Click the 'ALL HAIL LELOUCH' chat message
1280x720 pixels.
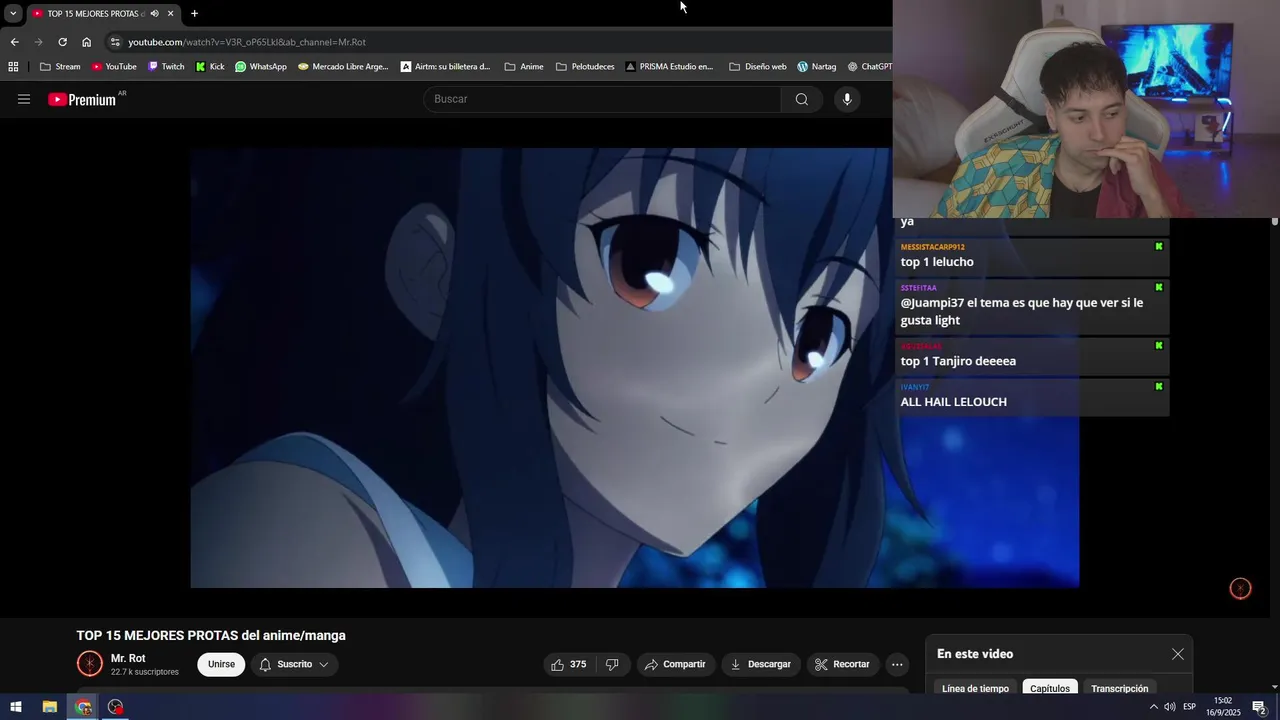point(954,402)
